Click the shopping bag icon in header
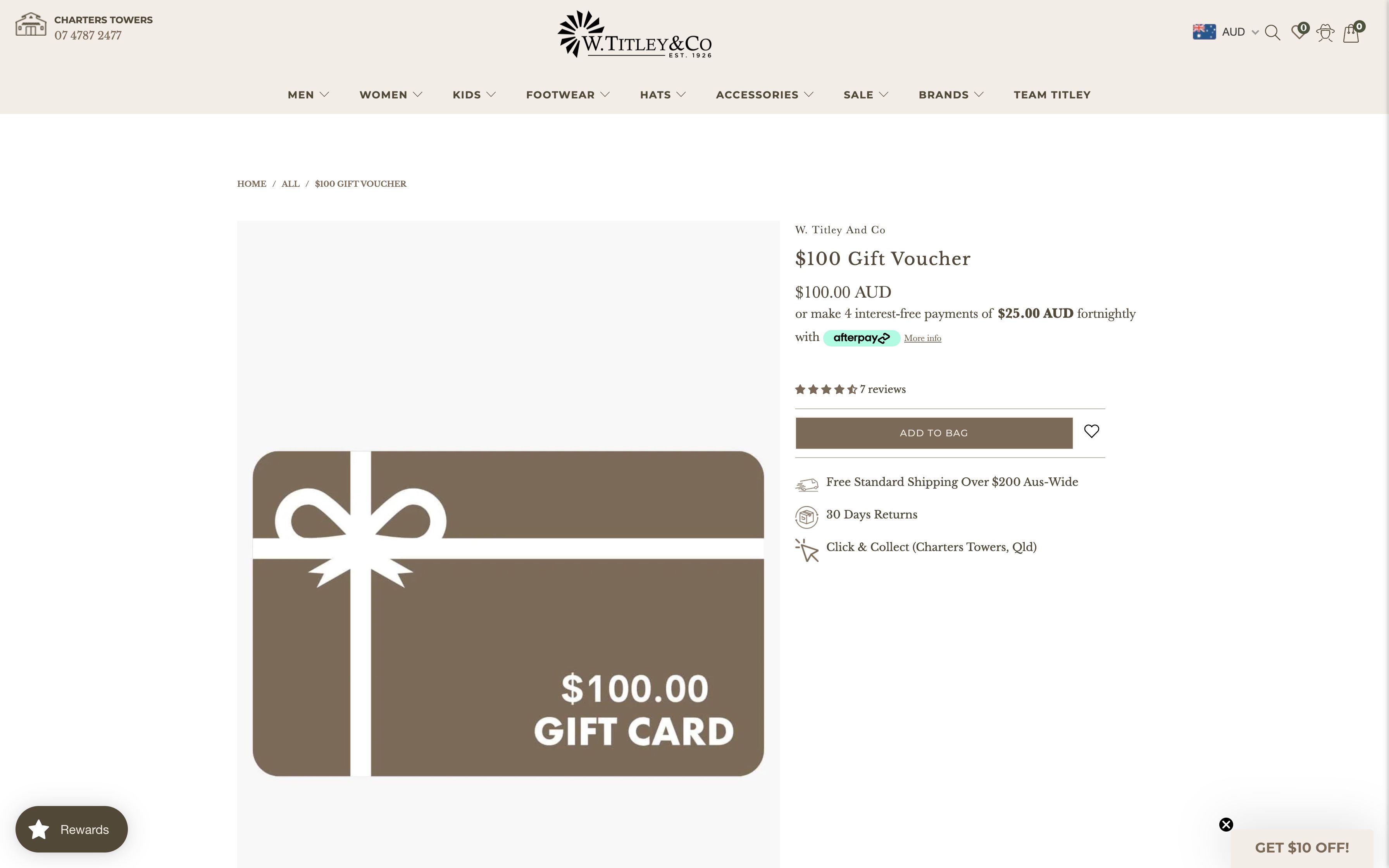The width and height of the screenshot is (1389, 868). point(1352,32)
